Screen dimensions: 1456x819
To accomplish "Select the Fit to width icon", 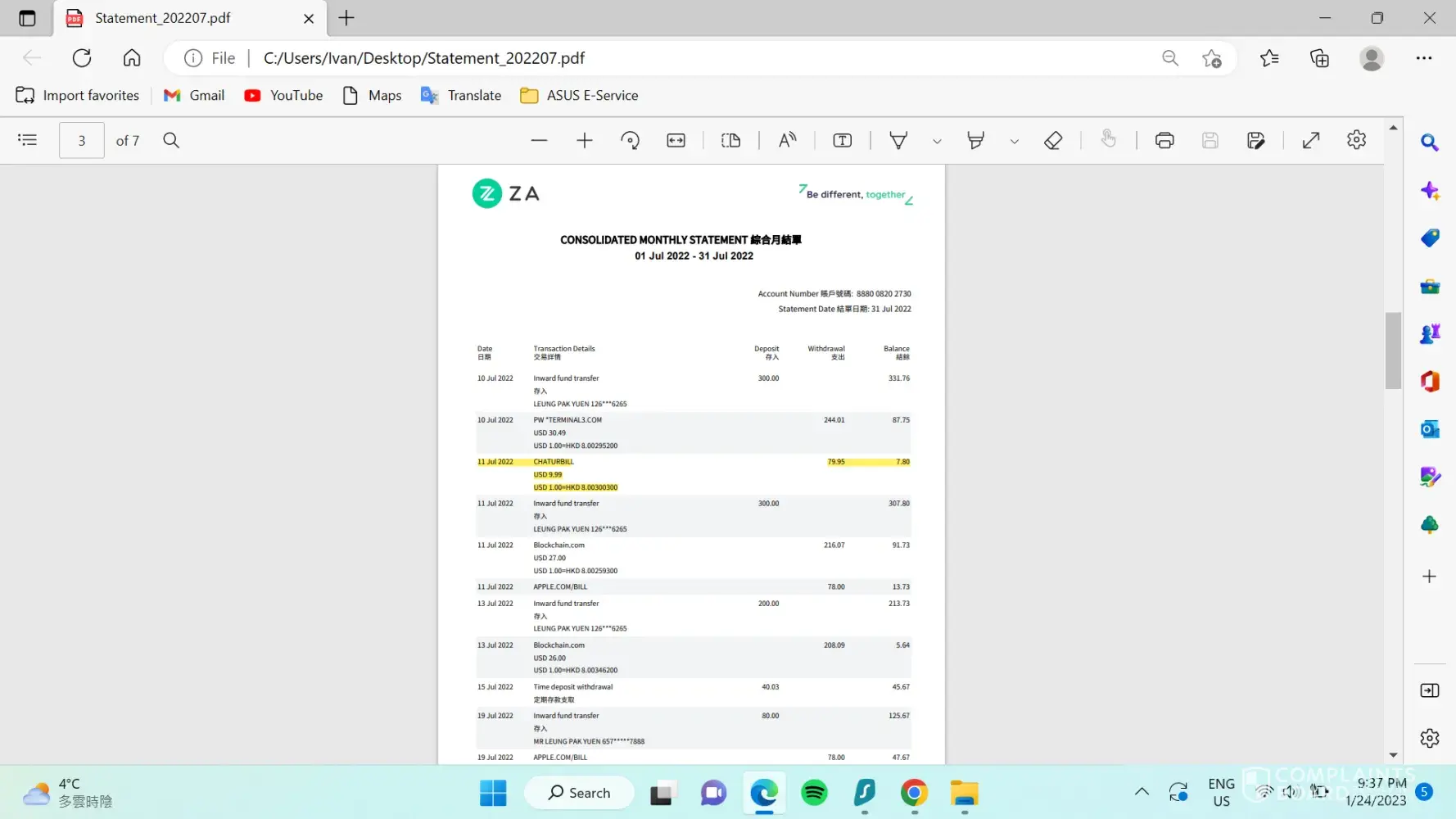I will pos(676,141).
